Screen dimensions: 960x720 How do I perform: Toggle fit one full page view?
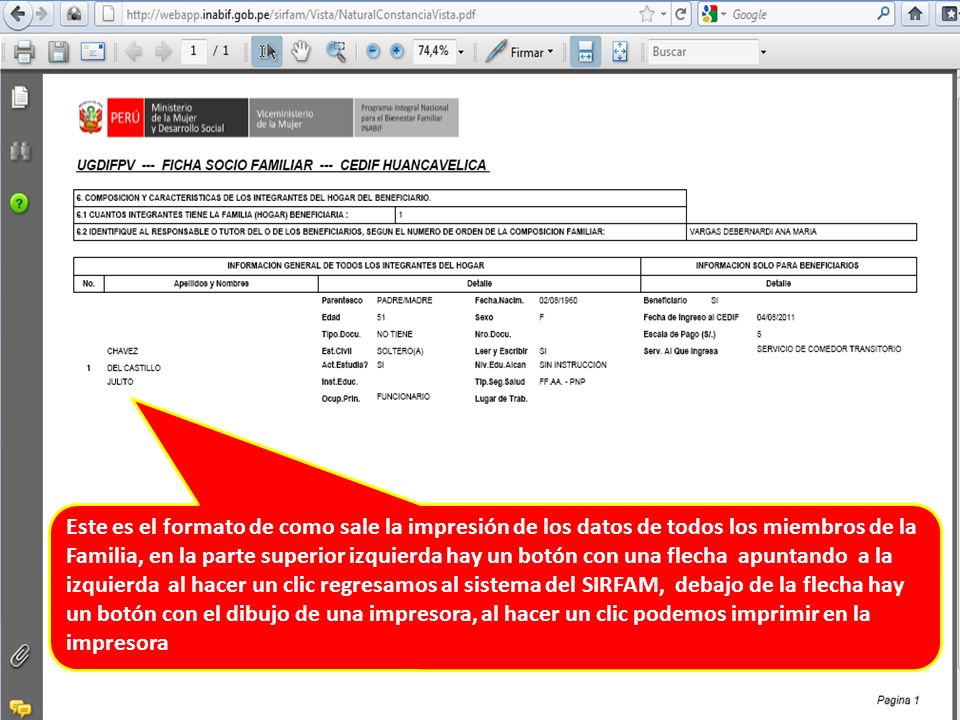620,52
